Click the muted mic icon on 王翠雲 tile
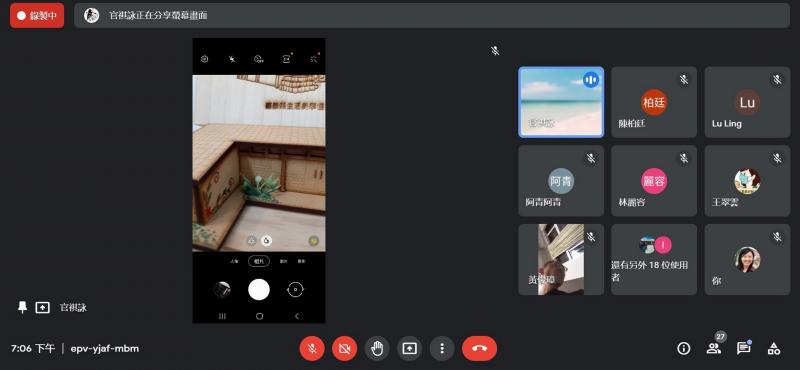Screen dimensions: 800x370 coord(777,158)
